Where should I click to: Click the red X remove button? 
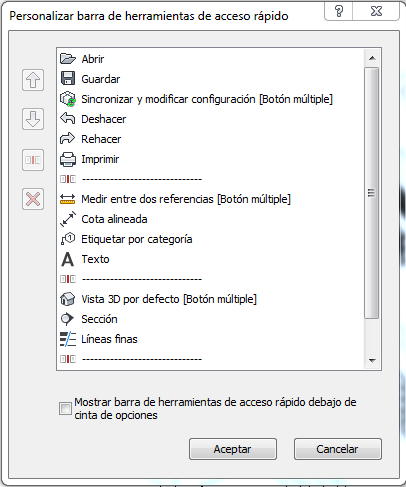pyautogui.click(x=33, y=199)
